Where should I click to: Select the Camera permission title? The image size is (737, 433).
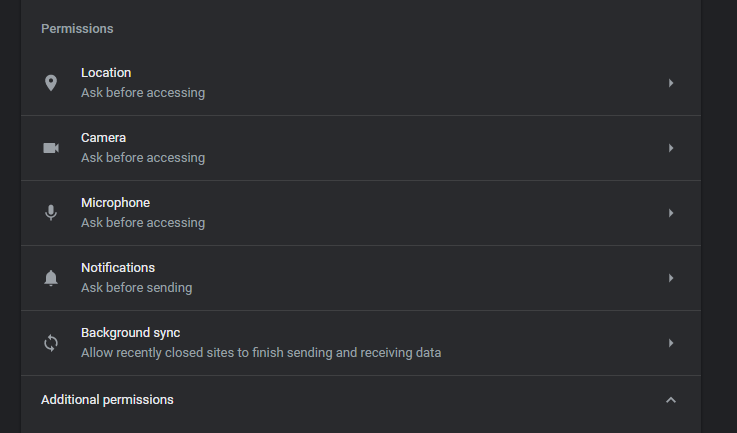103,138
